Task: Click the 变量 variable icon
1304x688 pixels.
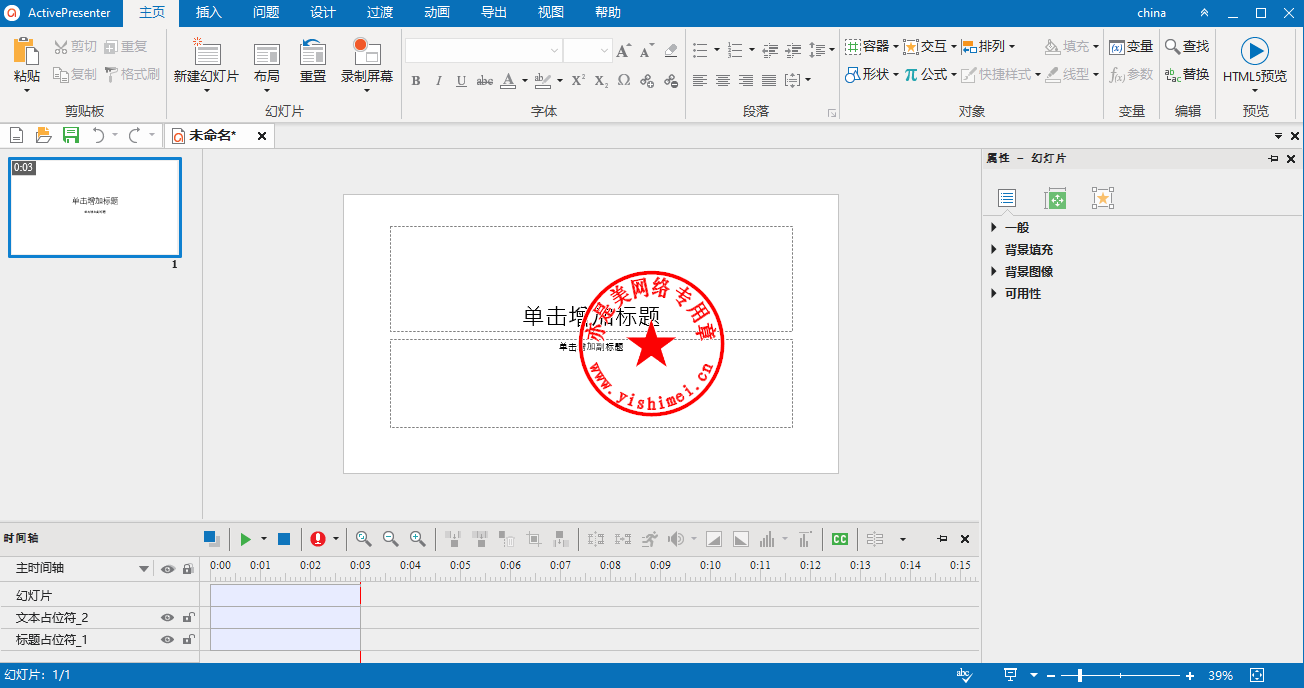Action: 1117,46
